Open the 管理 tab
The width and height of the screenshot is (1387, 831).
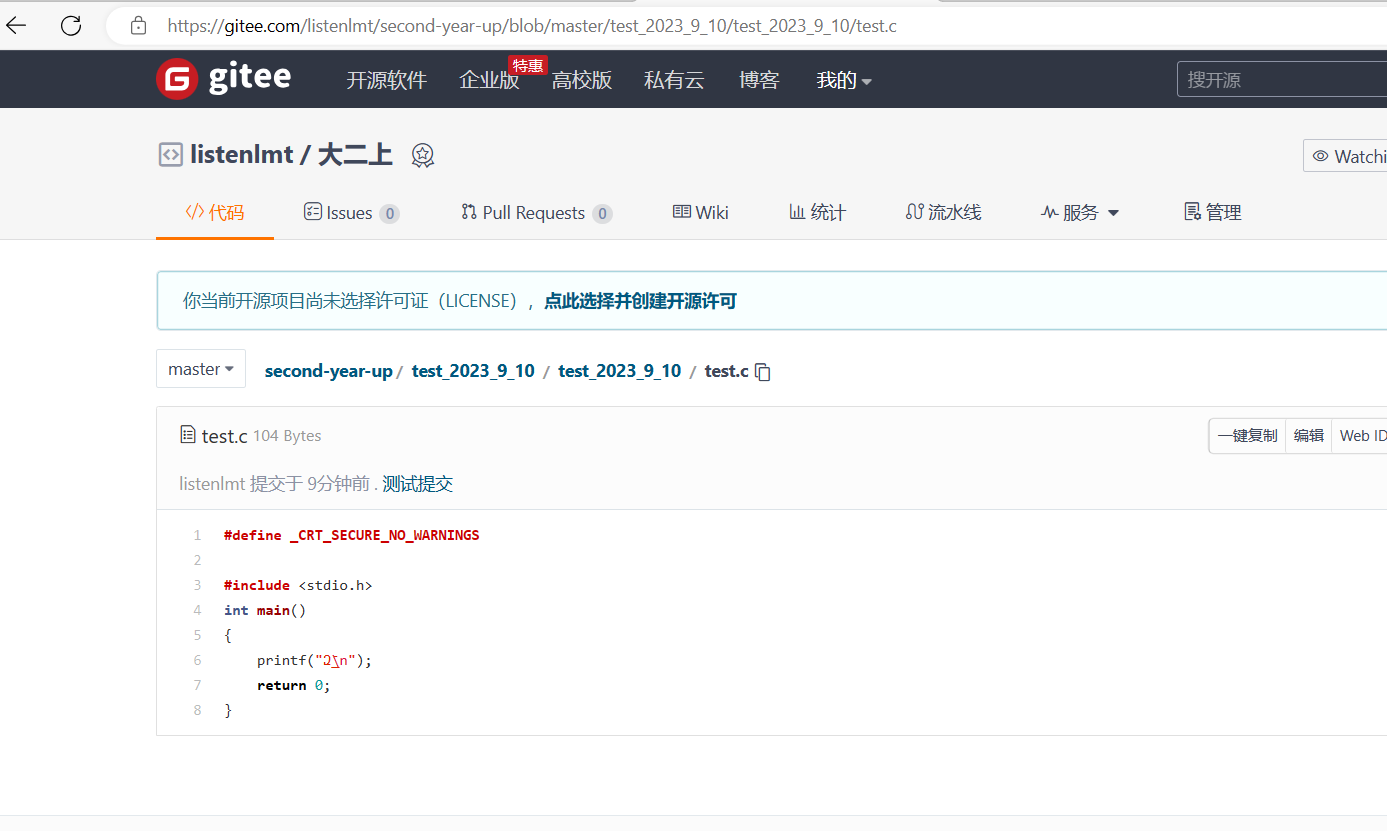[x=1213, y=212]
